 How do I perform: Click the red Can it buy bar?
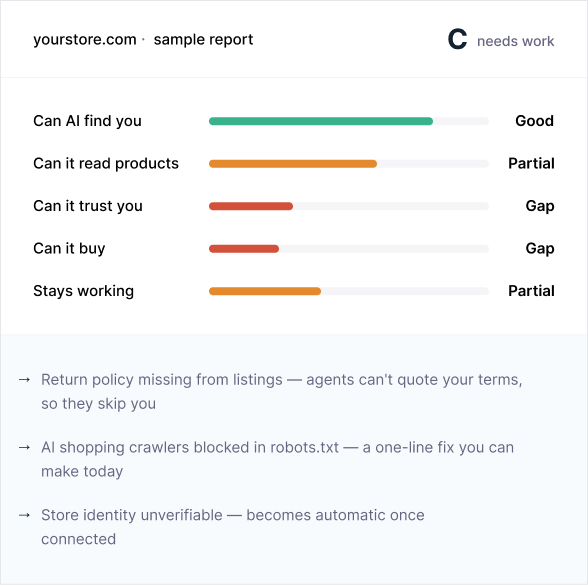[244, 249]
